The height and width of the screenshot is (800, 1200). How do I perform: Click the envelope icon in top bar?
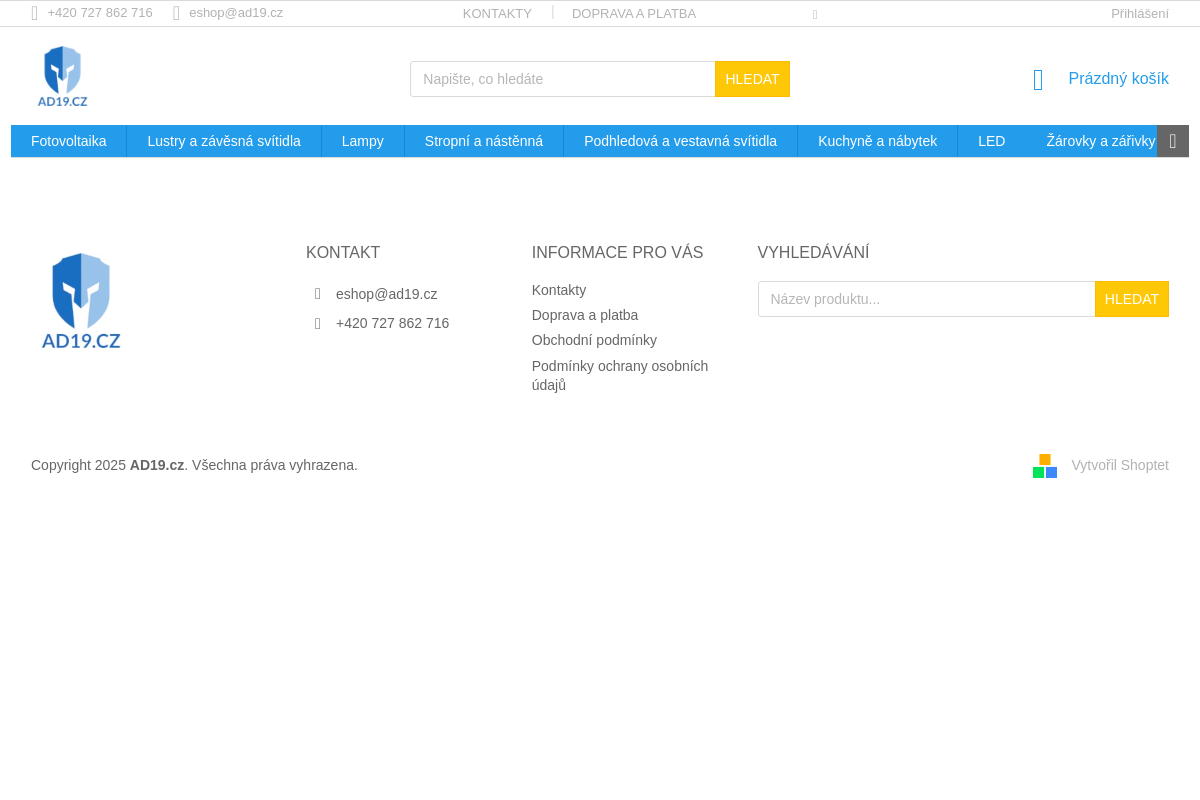[176, 13]
